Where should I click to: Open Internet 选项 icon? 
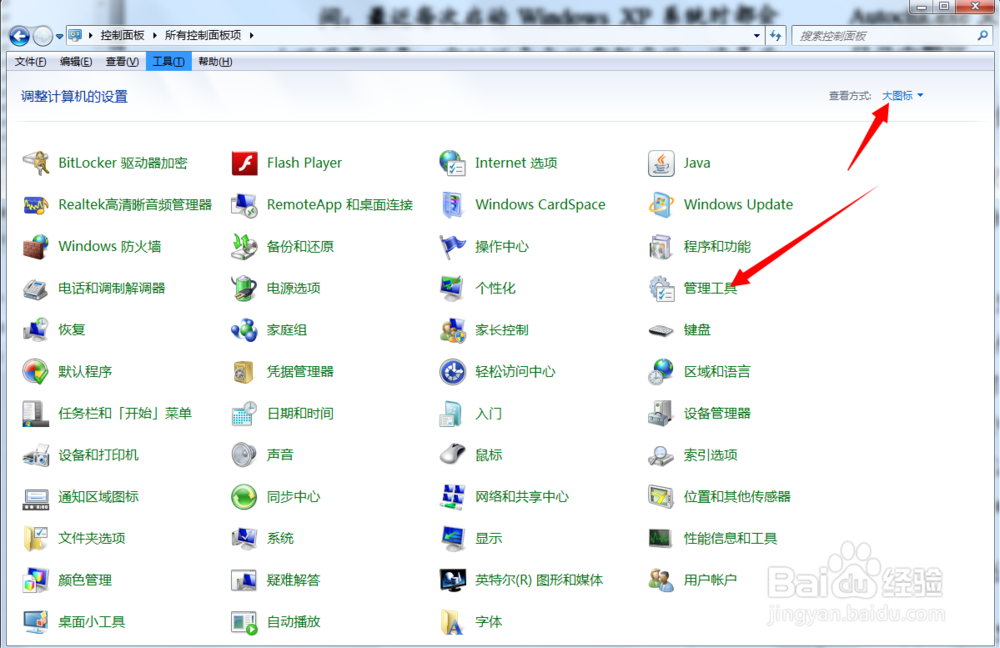(x=453, y=163)
